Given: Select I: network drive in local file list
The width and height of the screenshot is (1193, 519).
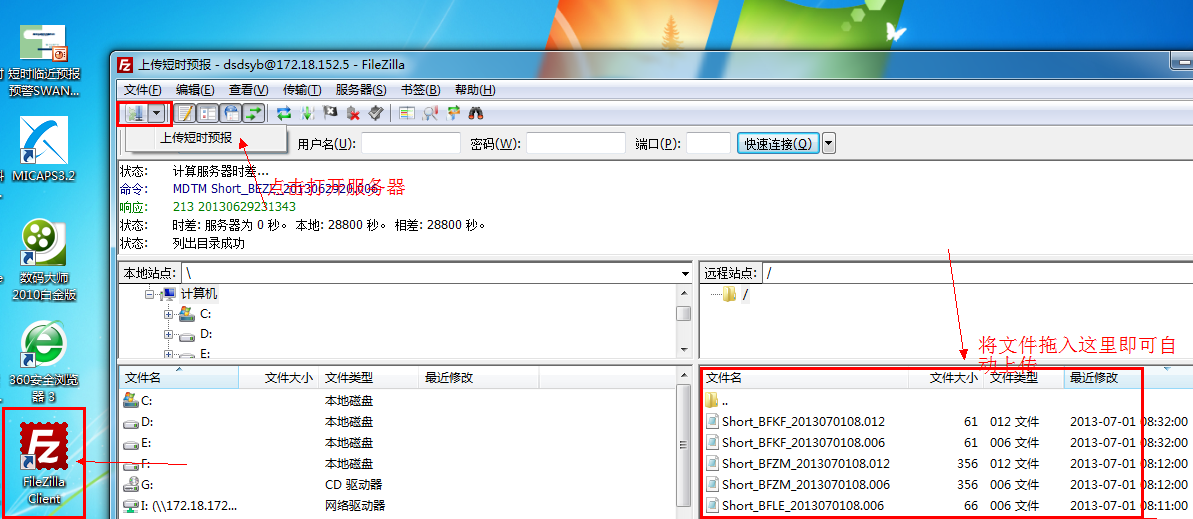Looking at the screenshot, I should [x=189, y=505].
